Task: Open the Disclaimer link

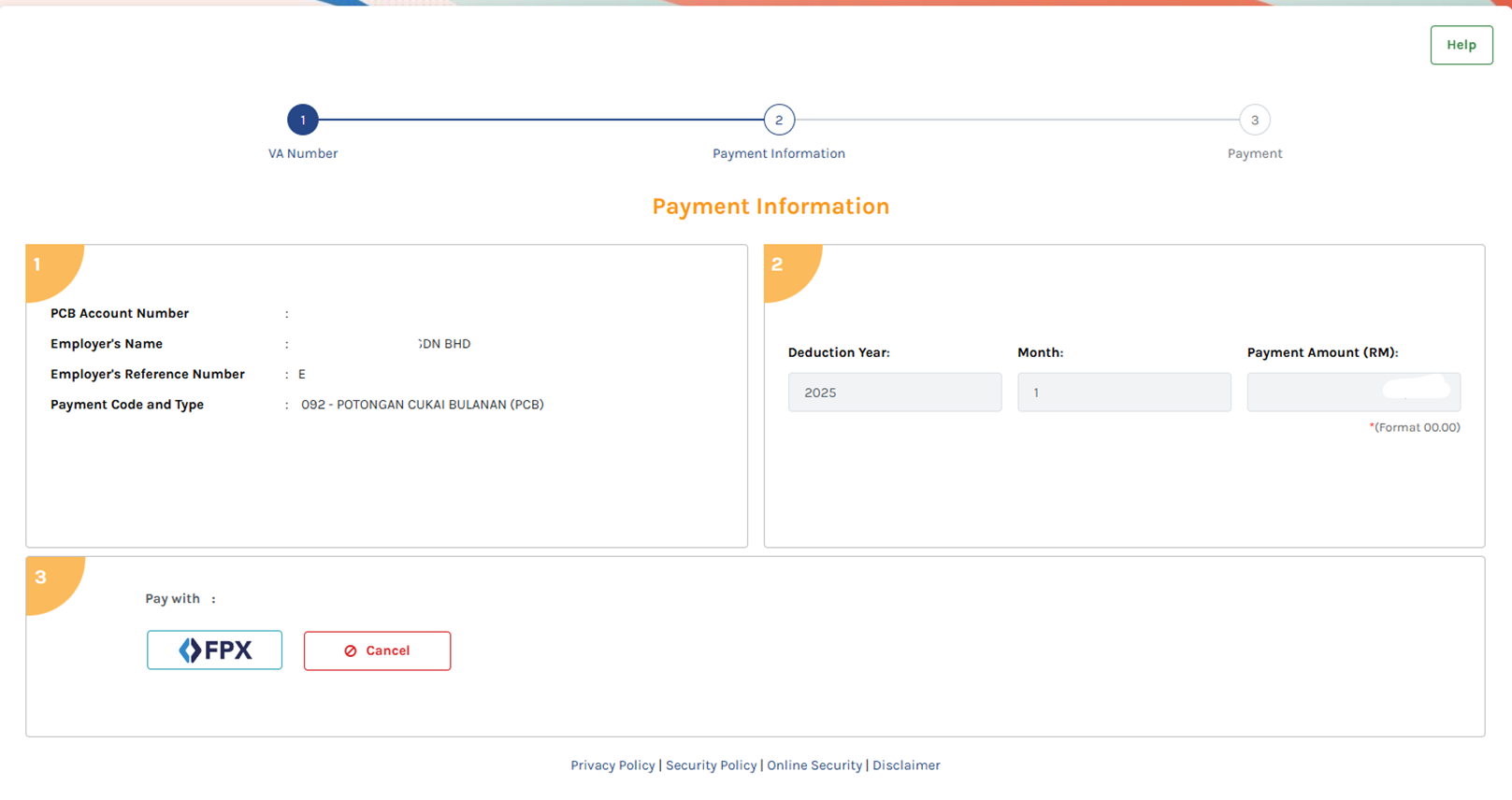Action: tap(906, 765)
